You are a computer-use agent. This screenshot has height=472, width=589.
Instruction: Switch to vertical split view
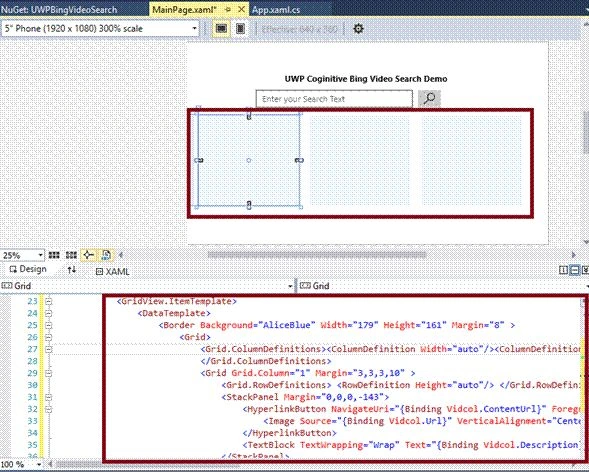pos(563,270)
